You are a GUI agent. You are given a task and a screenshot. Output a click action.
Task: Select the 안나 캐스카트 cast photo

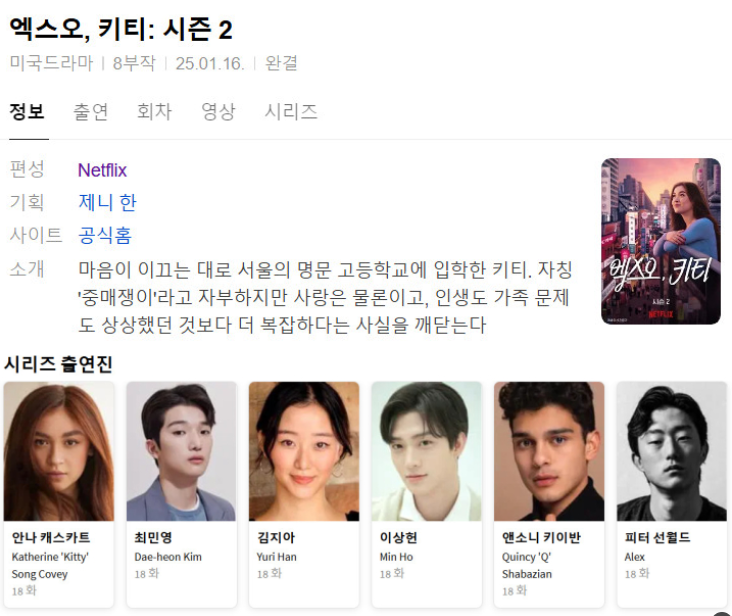click(x=59, y=451)
